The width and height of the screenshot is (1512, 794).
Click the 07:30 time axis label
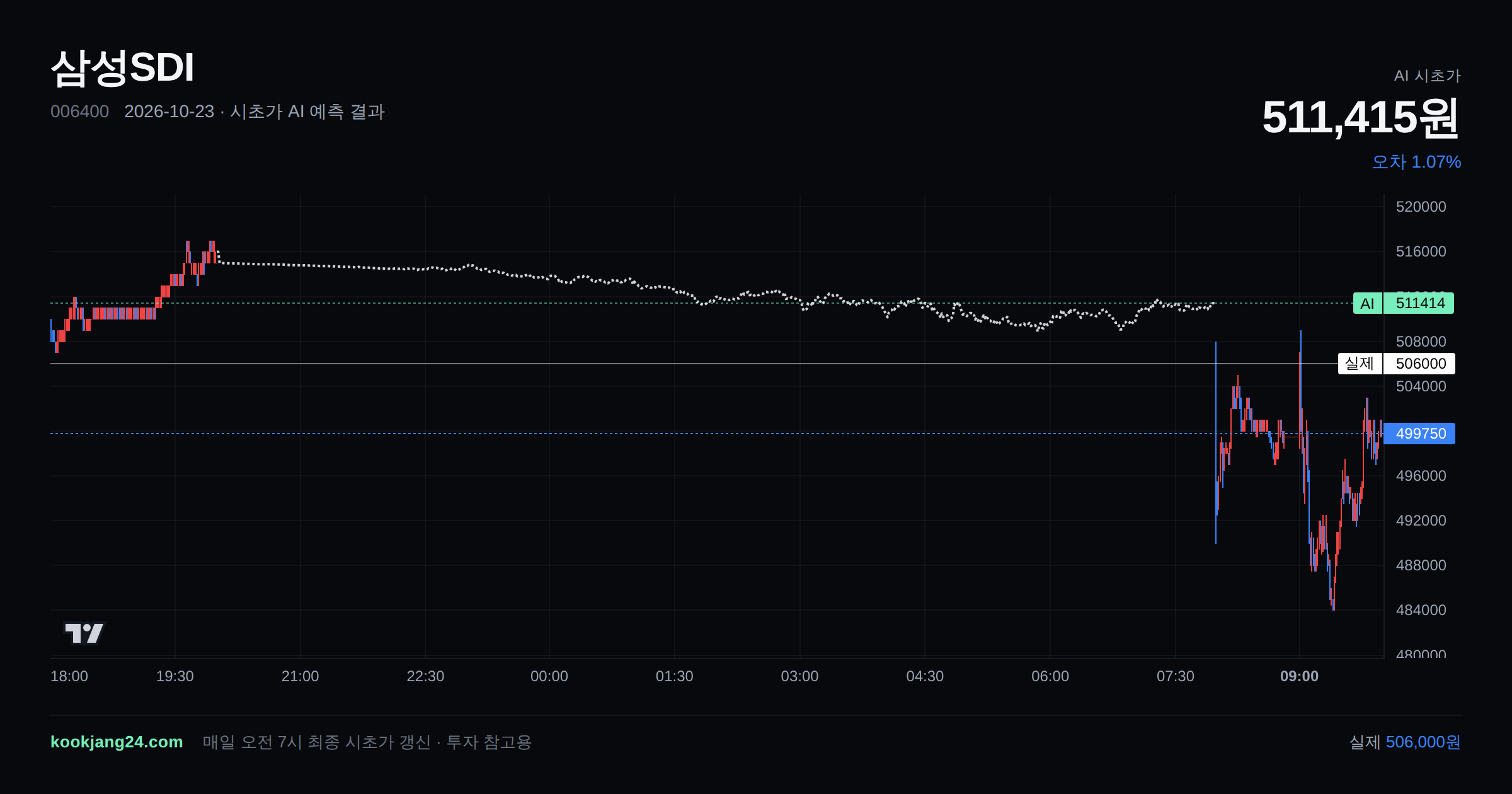pos(1175,676)
